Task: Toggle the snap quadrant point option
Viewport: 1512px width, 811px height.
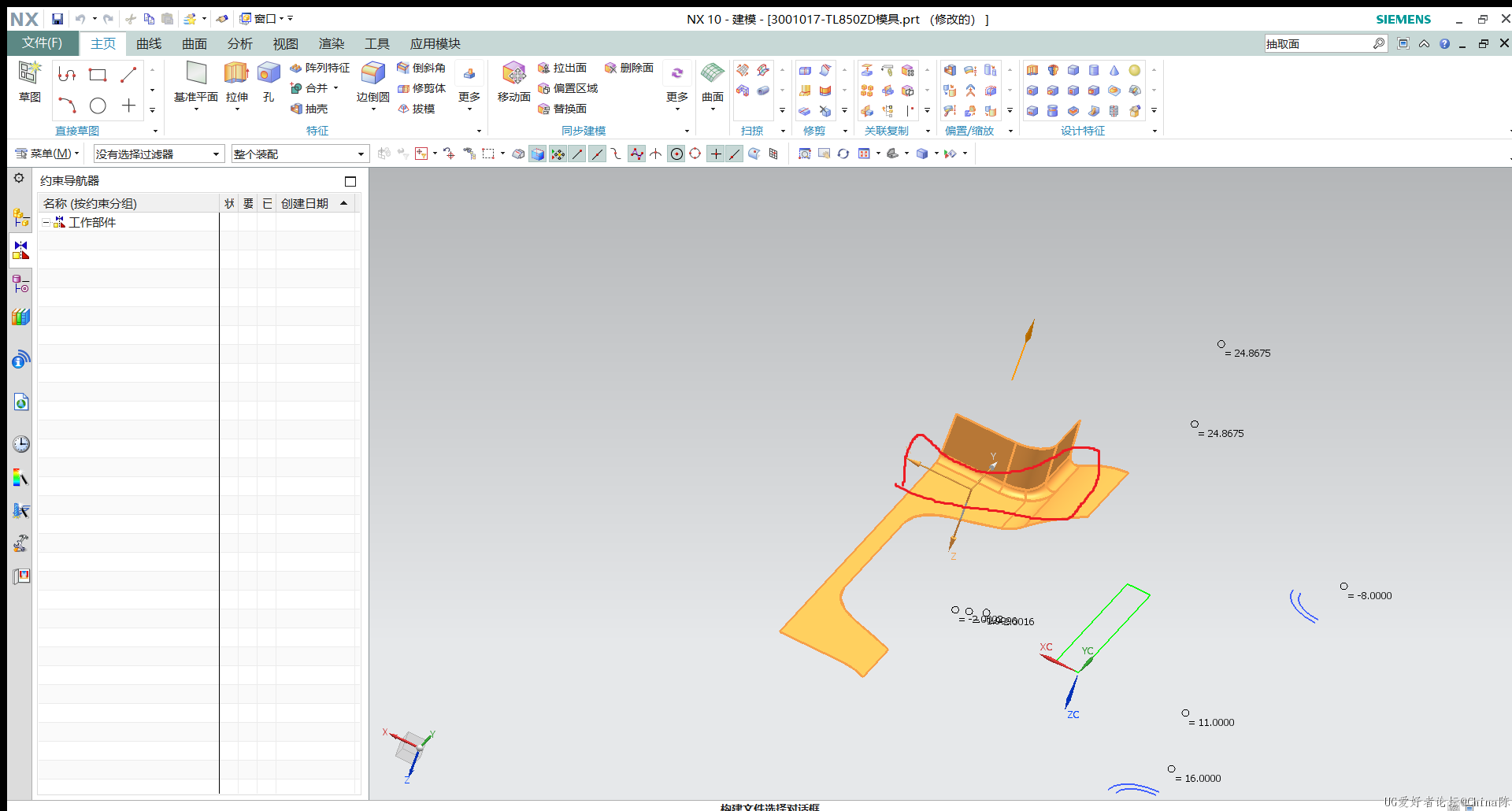Action: pos(695,154)
